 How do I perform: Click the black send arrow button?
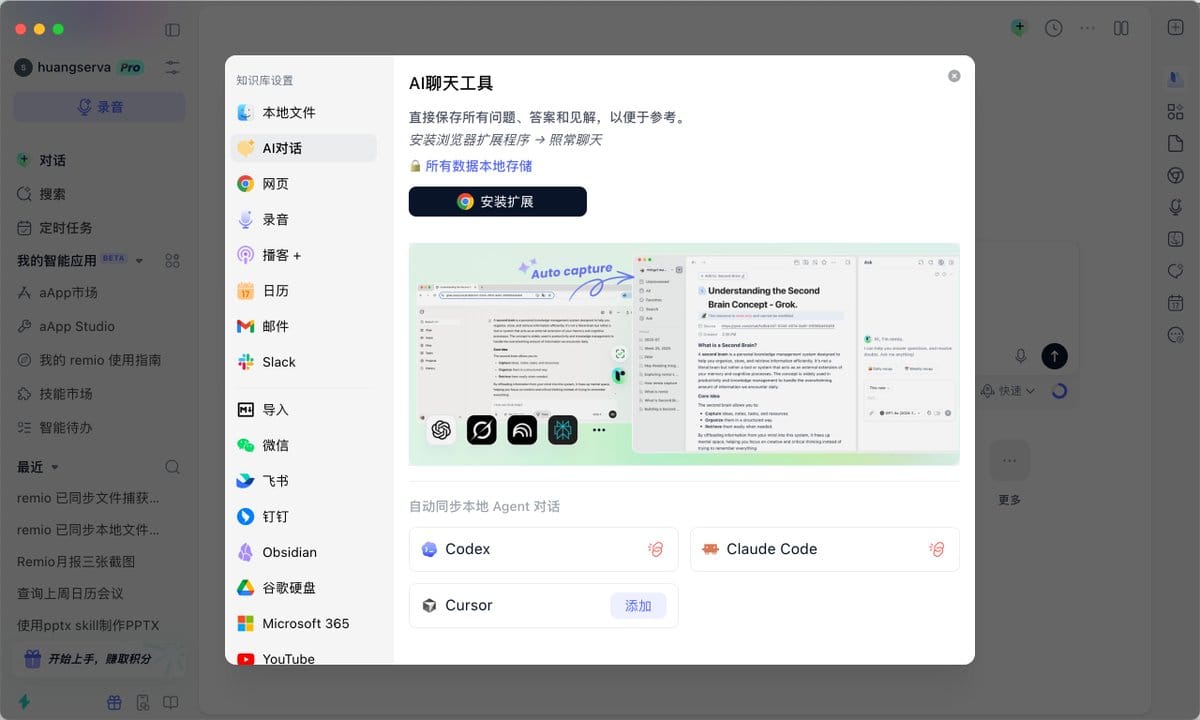[x=1054, y=355]
